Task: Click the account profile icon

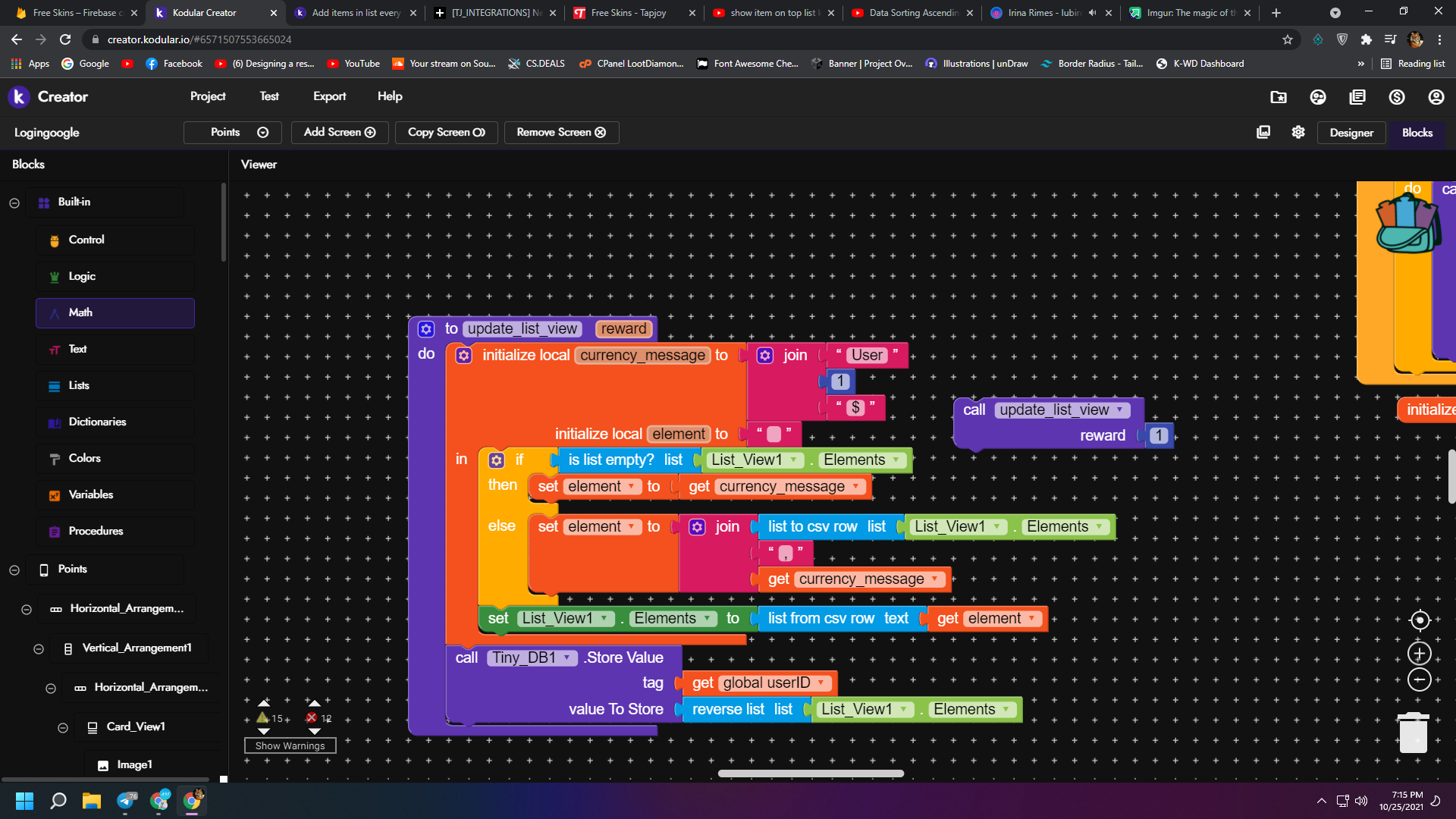Action: point(1436,97)
